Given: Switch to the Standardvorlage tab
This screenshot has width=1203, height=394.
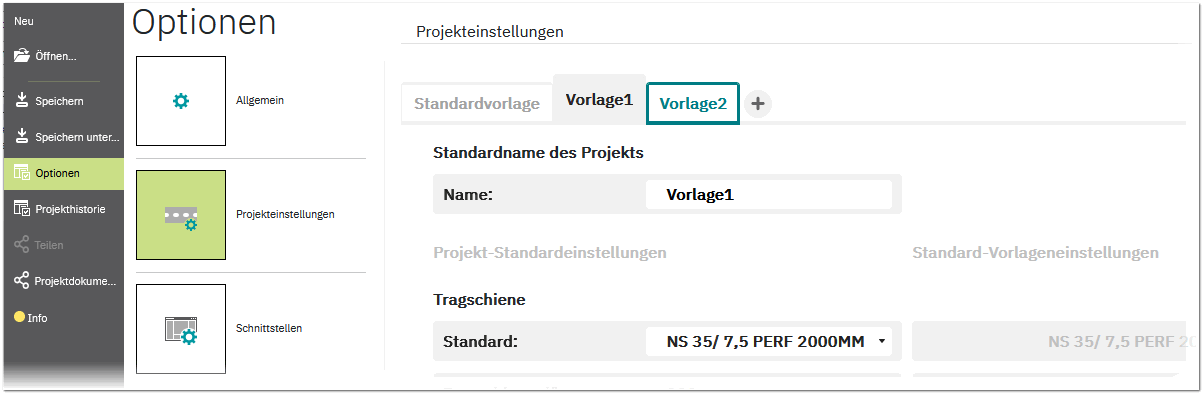Looking at the screenshot, I should (x=477, y=104).
